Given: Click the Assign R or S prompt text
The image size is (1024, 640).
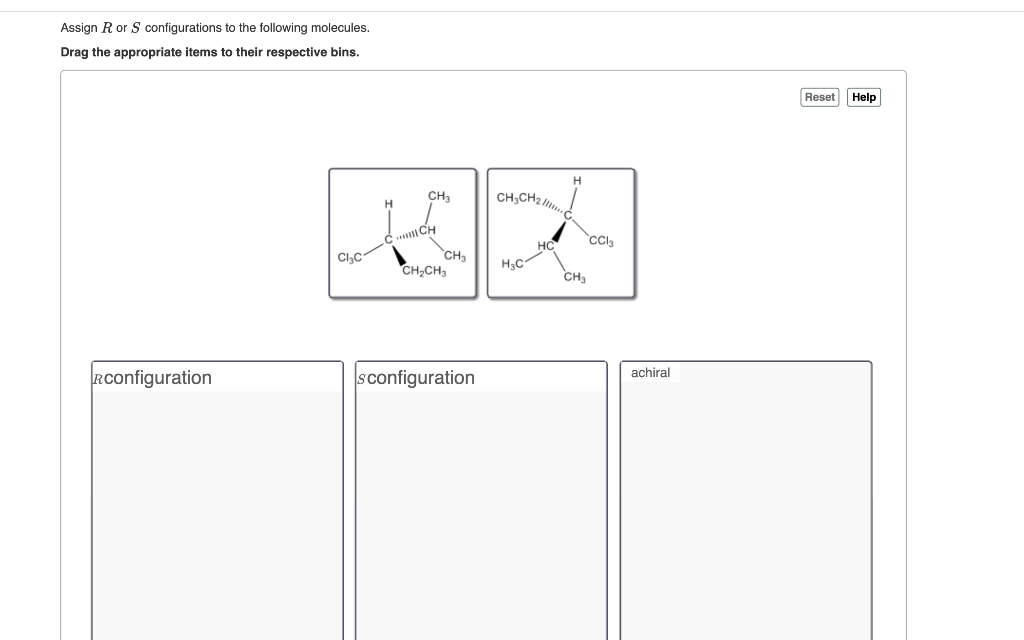Looking at the screenshot, I should [215, 27].
